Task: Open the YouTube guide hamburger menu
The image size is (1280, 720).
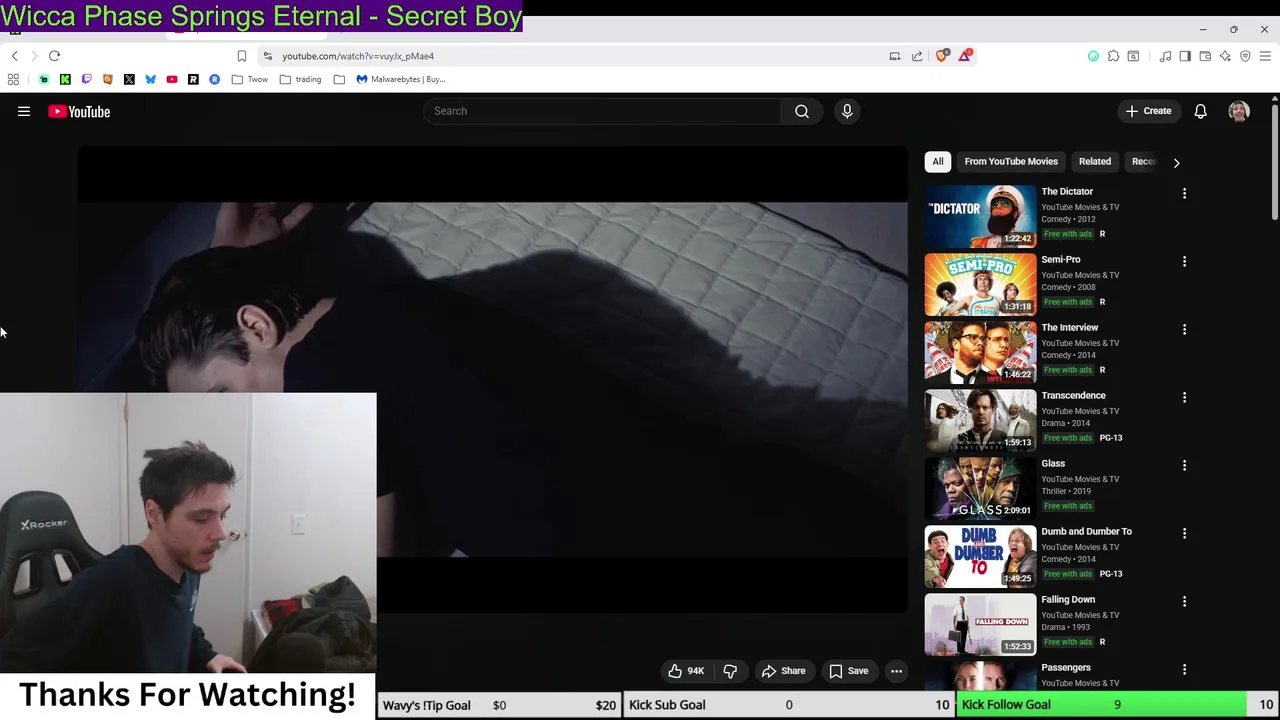Action: click(24, 112)
